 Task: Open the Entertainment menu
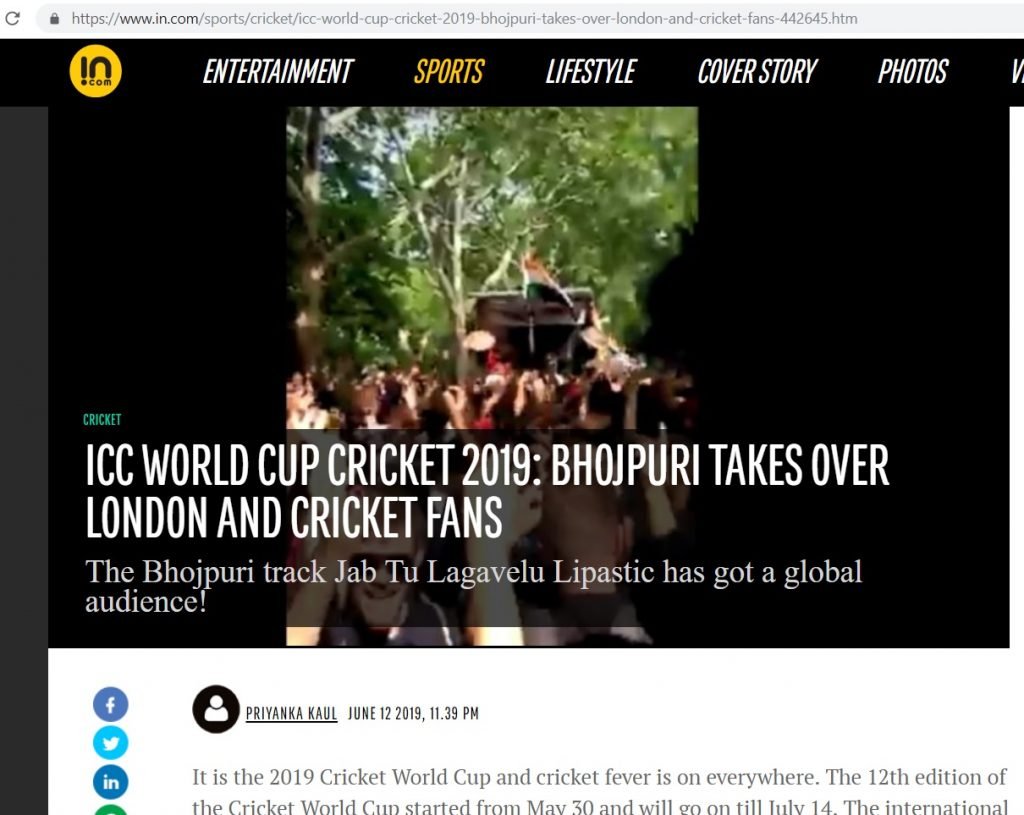click(x=278, y=72)
